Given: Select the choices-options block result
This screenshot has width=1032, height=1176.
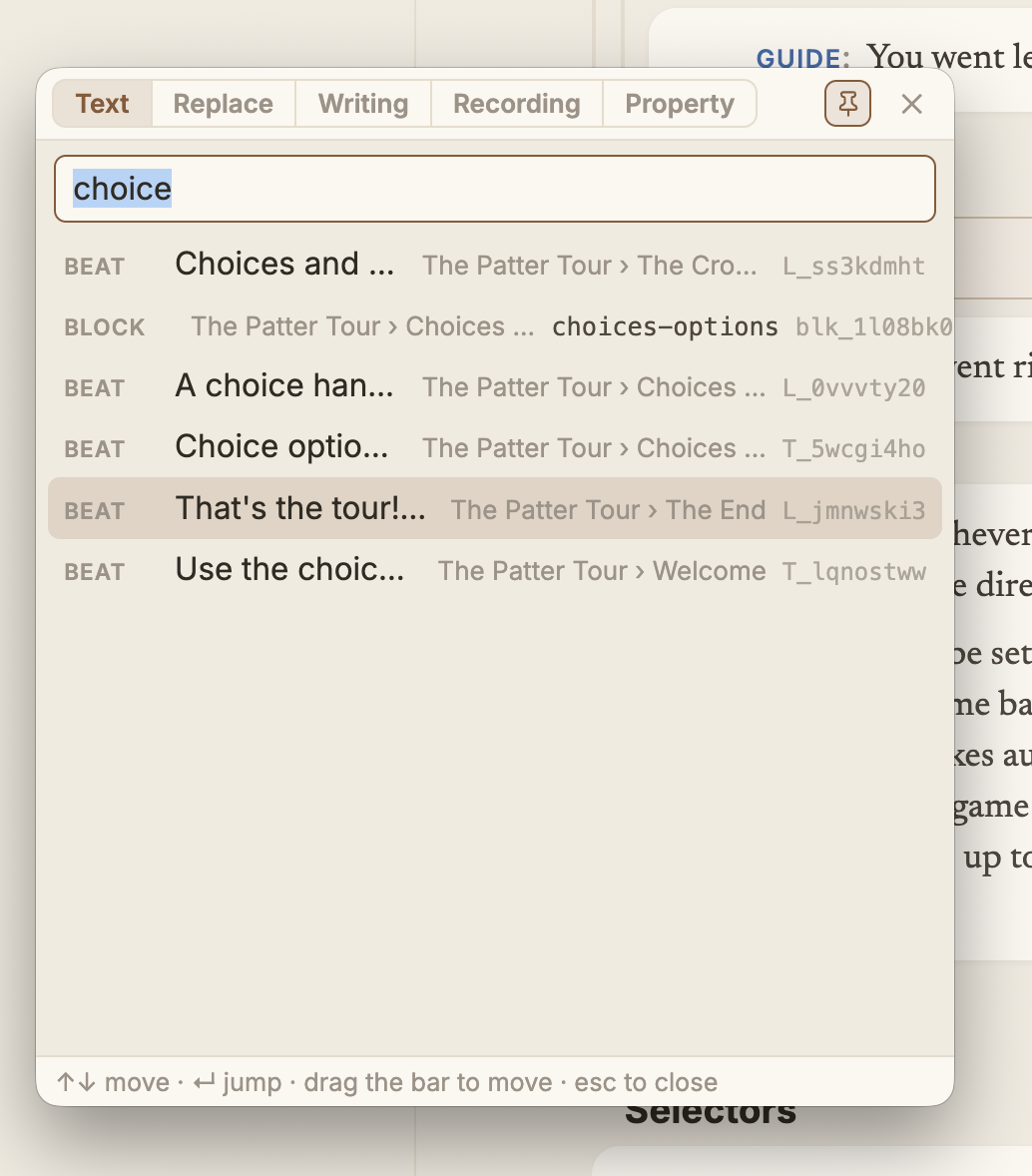Looking at the screenshot, I should point(495,326).
